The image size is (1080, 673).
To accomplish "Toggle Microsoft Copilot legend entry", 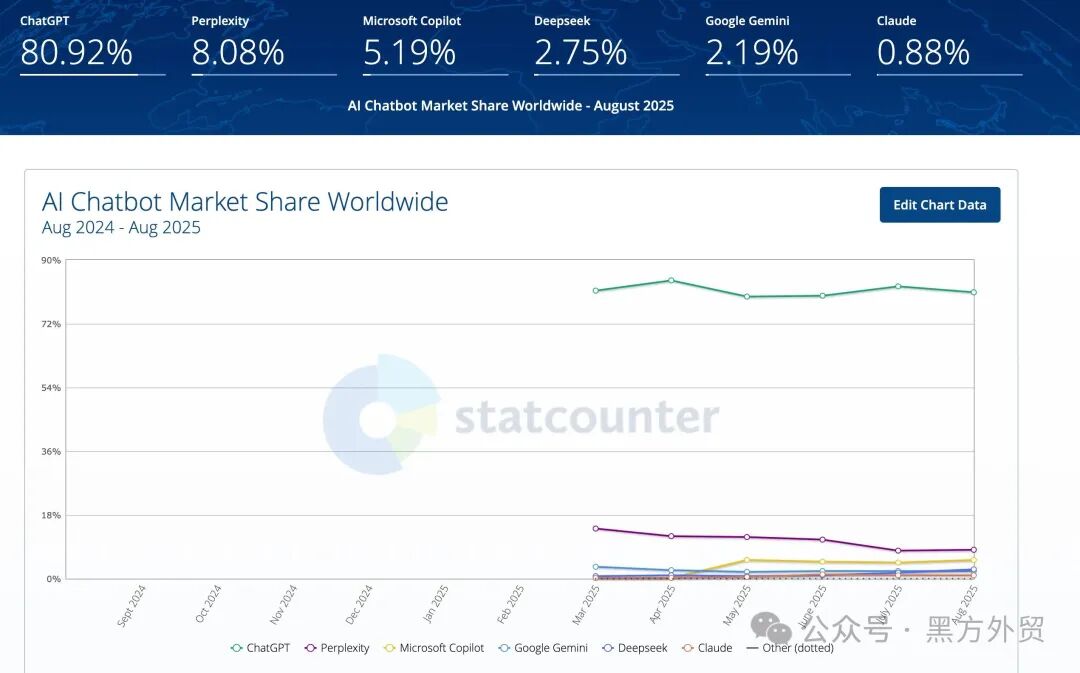I will point(433,648).
